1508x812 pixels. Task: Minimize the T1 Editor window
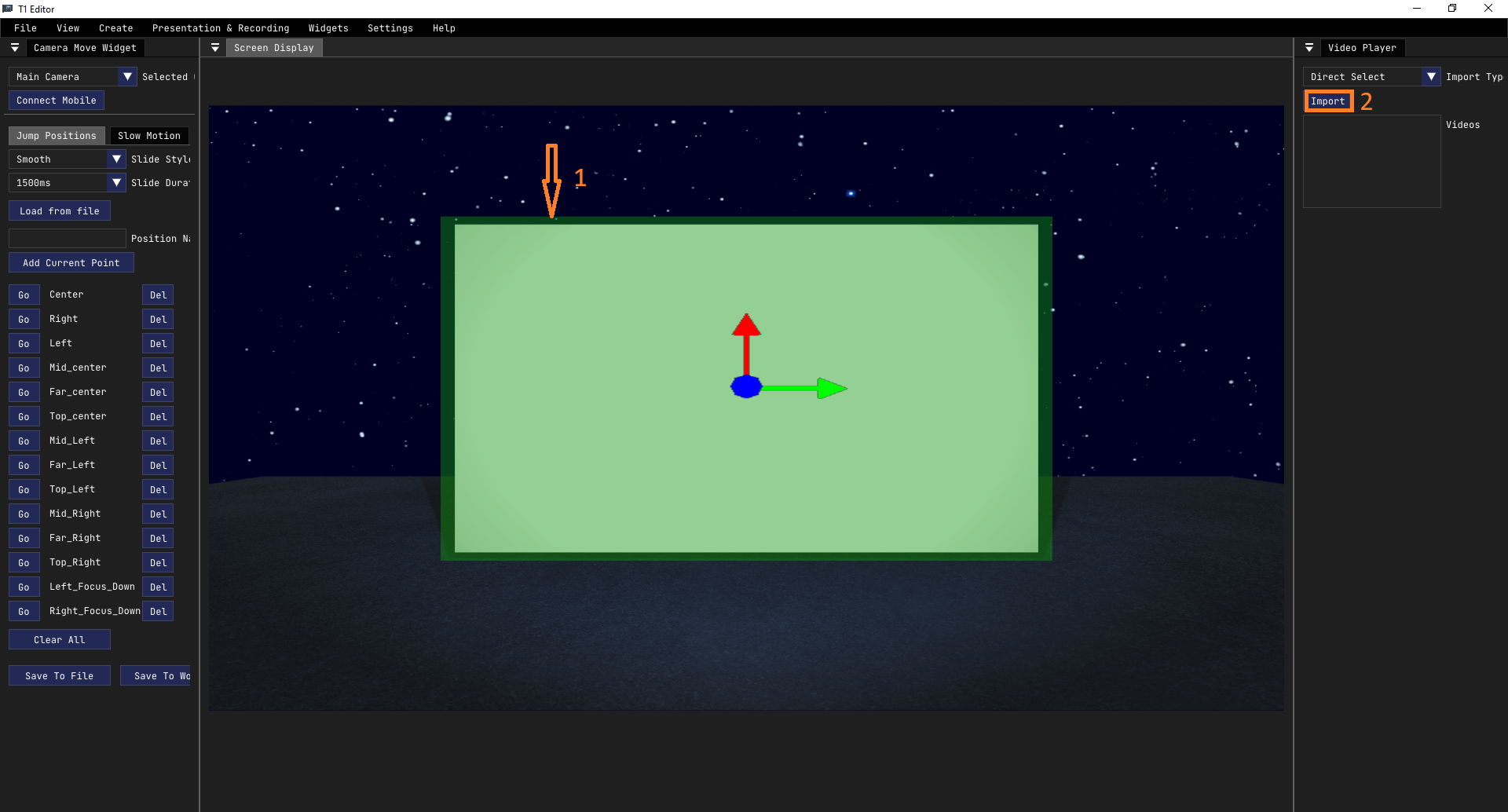(1417, 9)
